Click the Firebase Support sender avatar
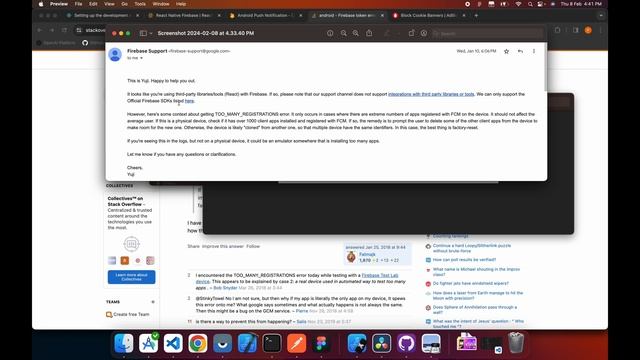 coord(115,54)
